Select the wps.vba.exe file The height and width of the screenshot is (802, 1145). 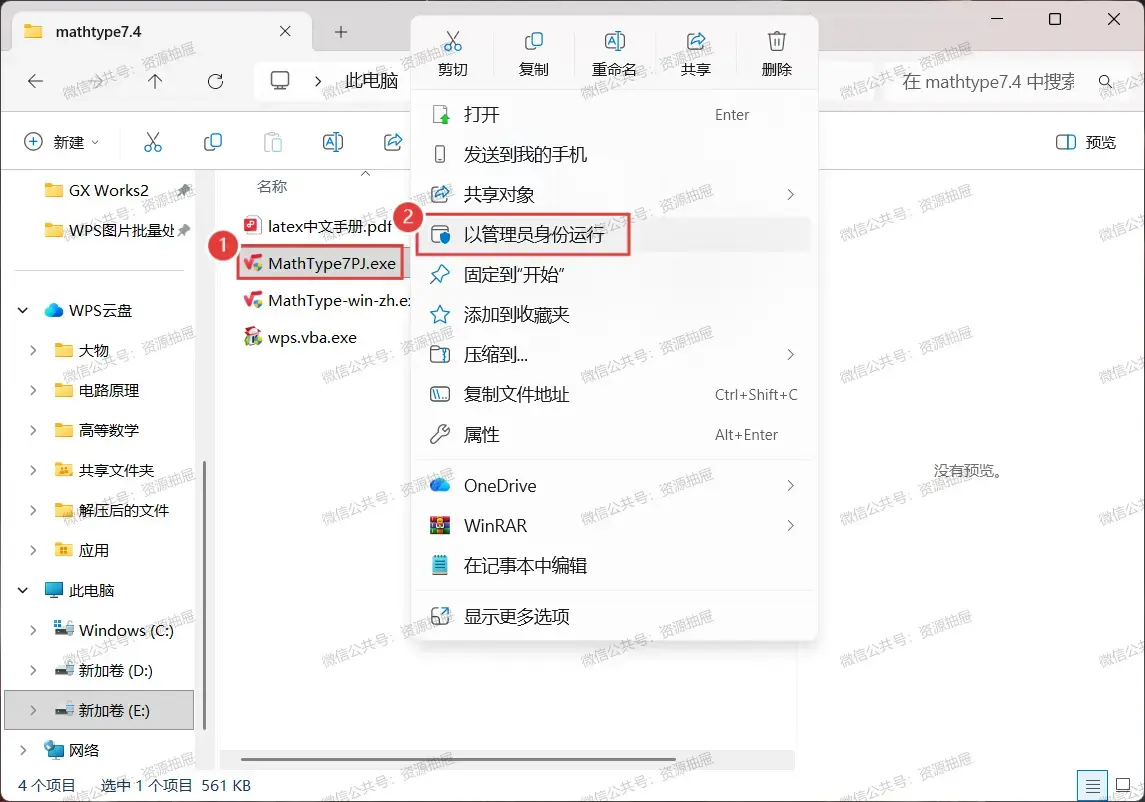300,337
